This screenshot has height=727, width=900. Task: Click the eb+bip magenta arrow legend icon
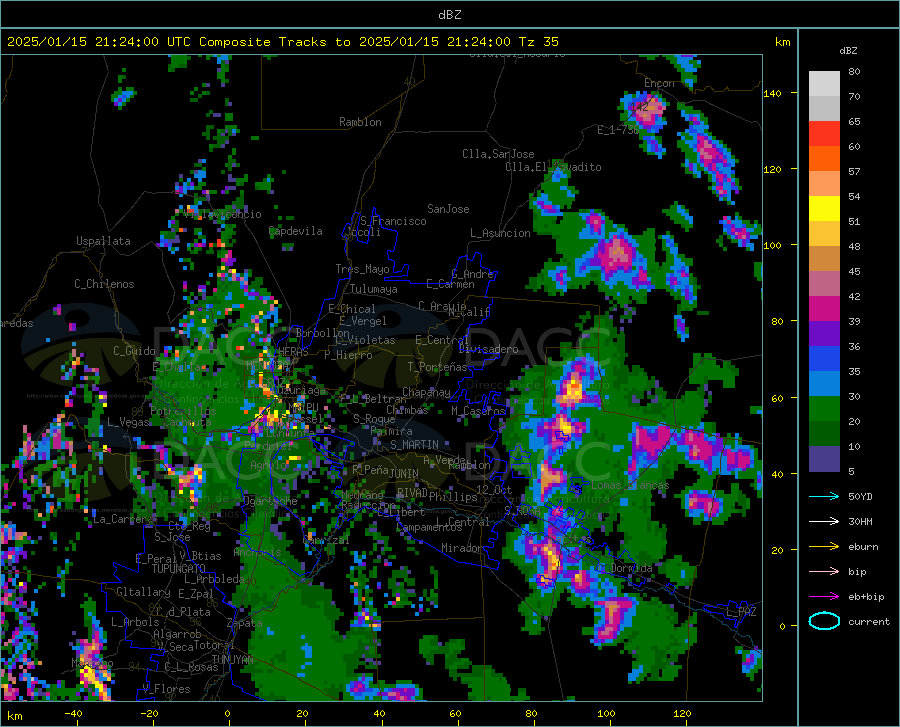tap(824, 597)
